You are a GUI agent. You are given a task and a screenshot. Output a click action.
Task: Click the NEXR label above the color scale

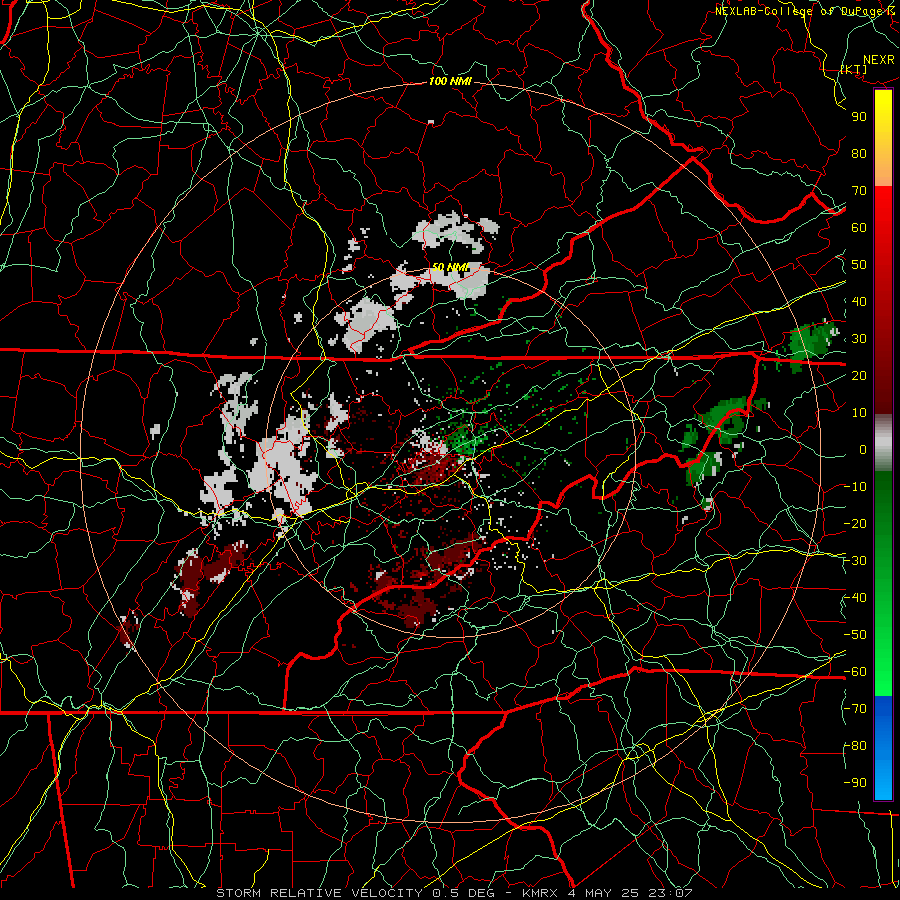tap(879, 60)
